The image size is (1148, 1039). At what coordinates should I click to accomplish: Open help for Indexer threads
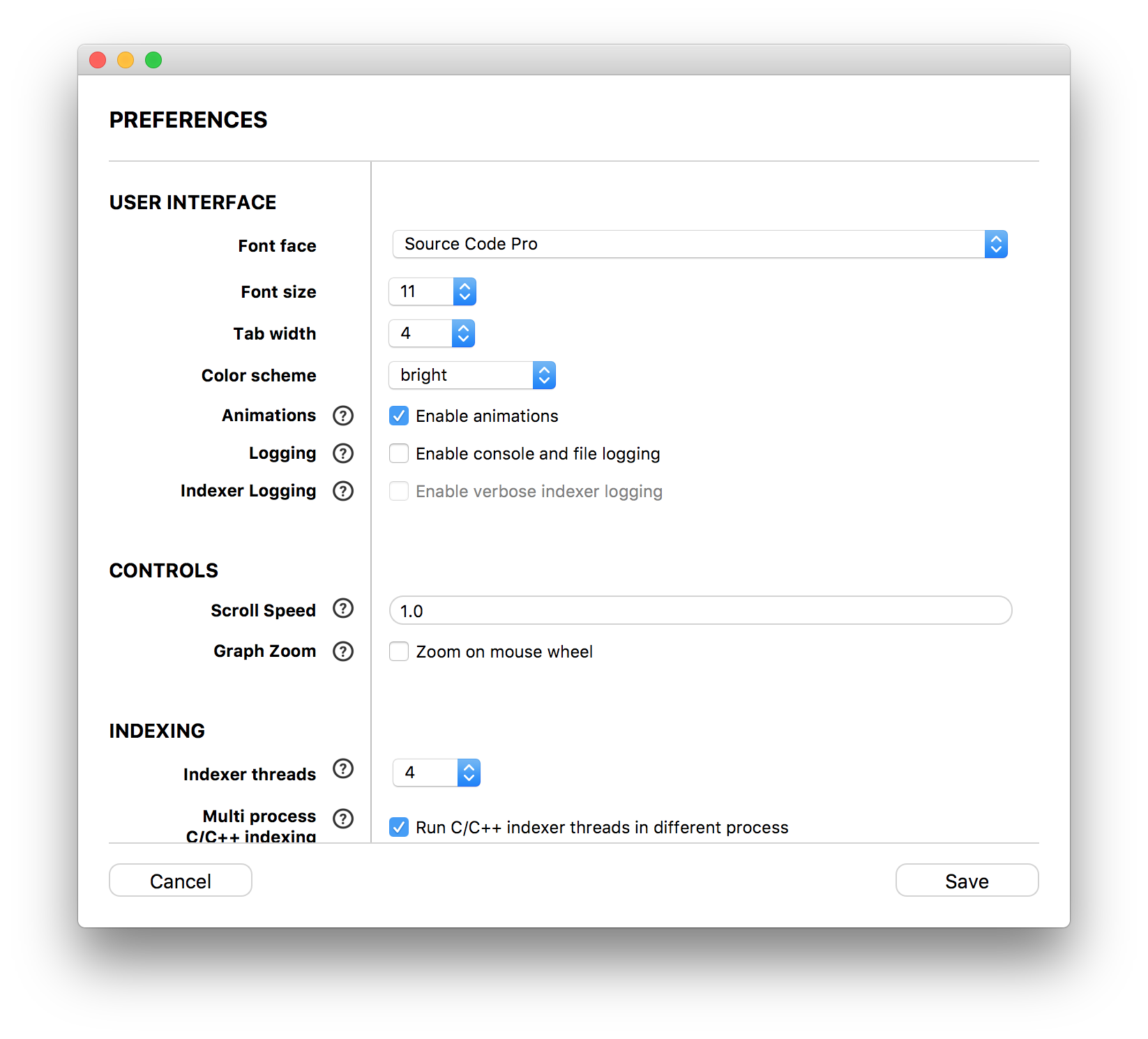[343, 768]
